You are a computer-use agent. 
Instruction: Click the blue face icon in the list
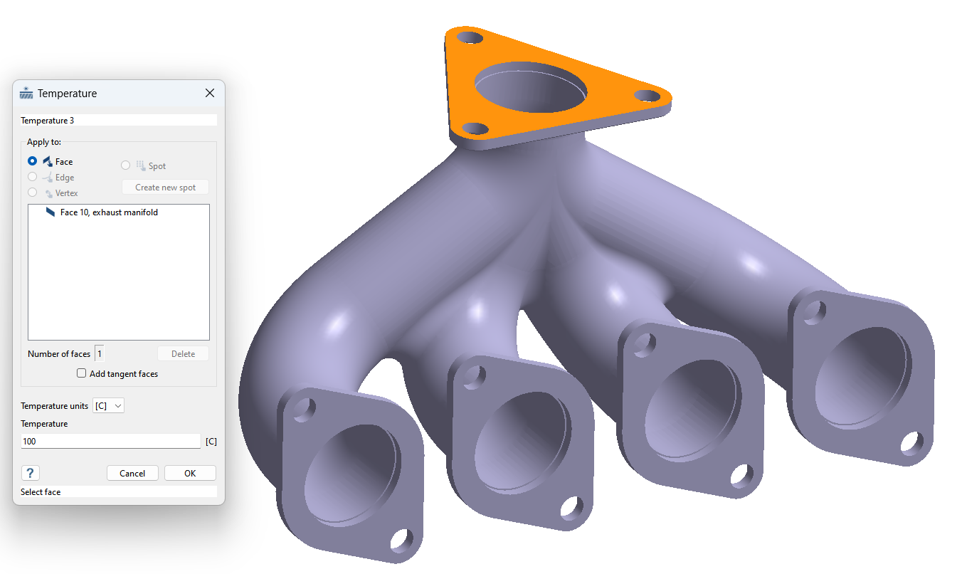[50, 212]
